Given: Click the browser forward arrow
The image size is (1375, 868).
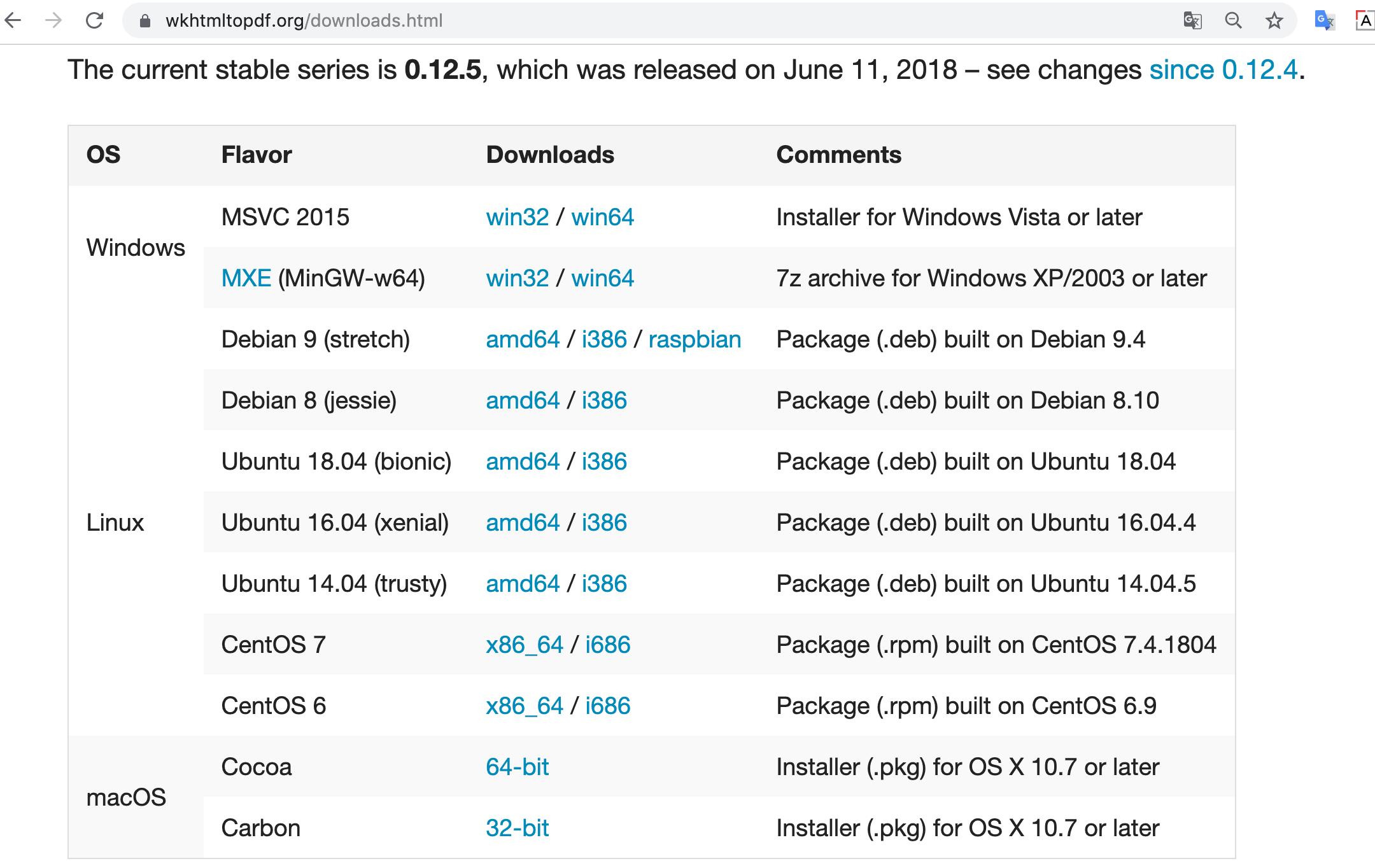Looking at the screenshot, I should (x=54, y=20).
